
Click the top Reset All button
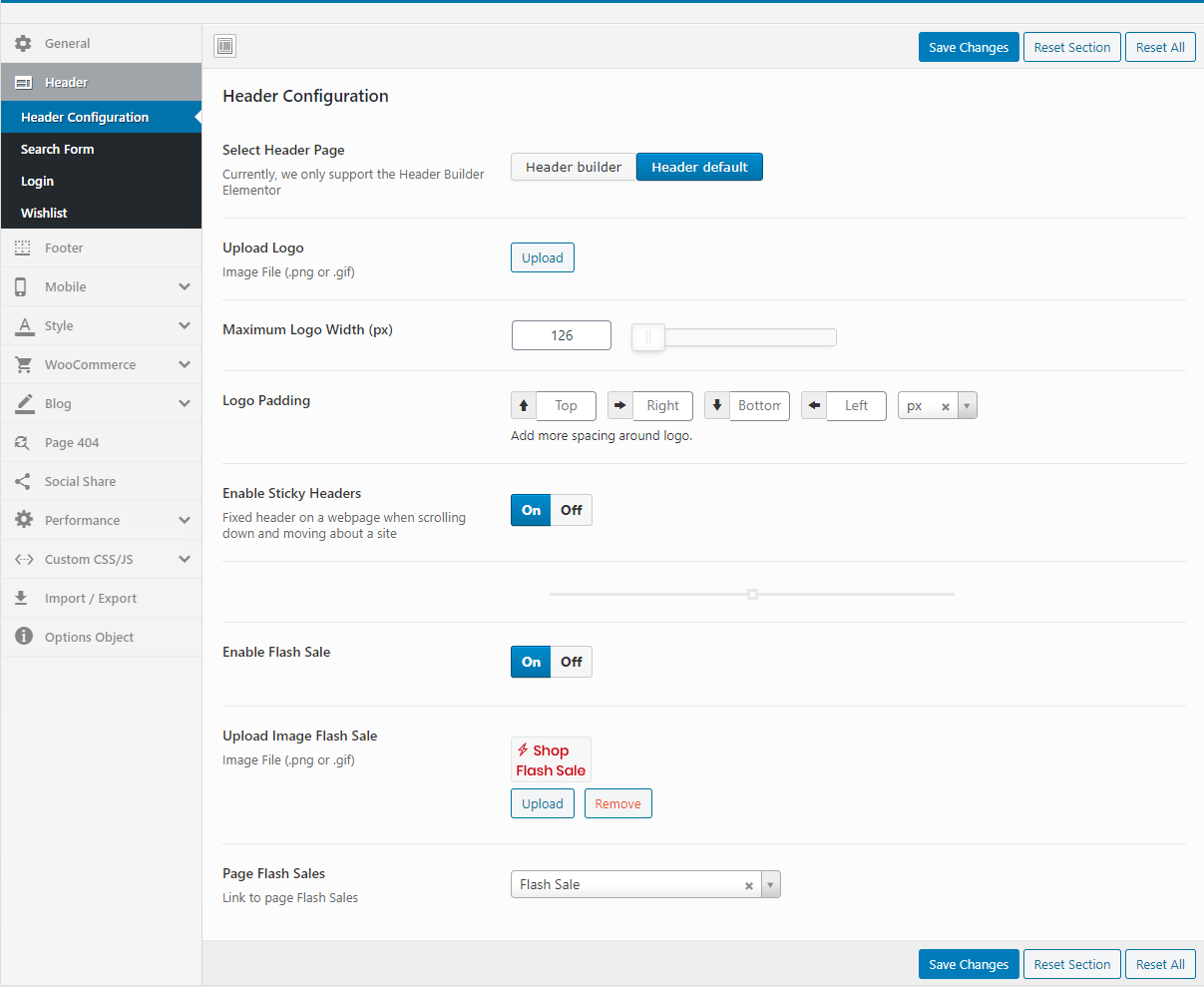(x=1160, y=47)
